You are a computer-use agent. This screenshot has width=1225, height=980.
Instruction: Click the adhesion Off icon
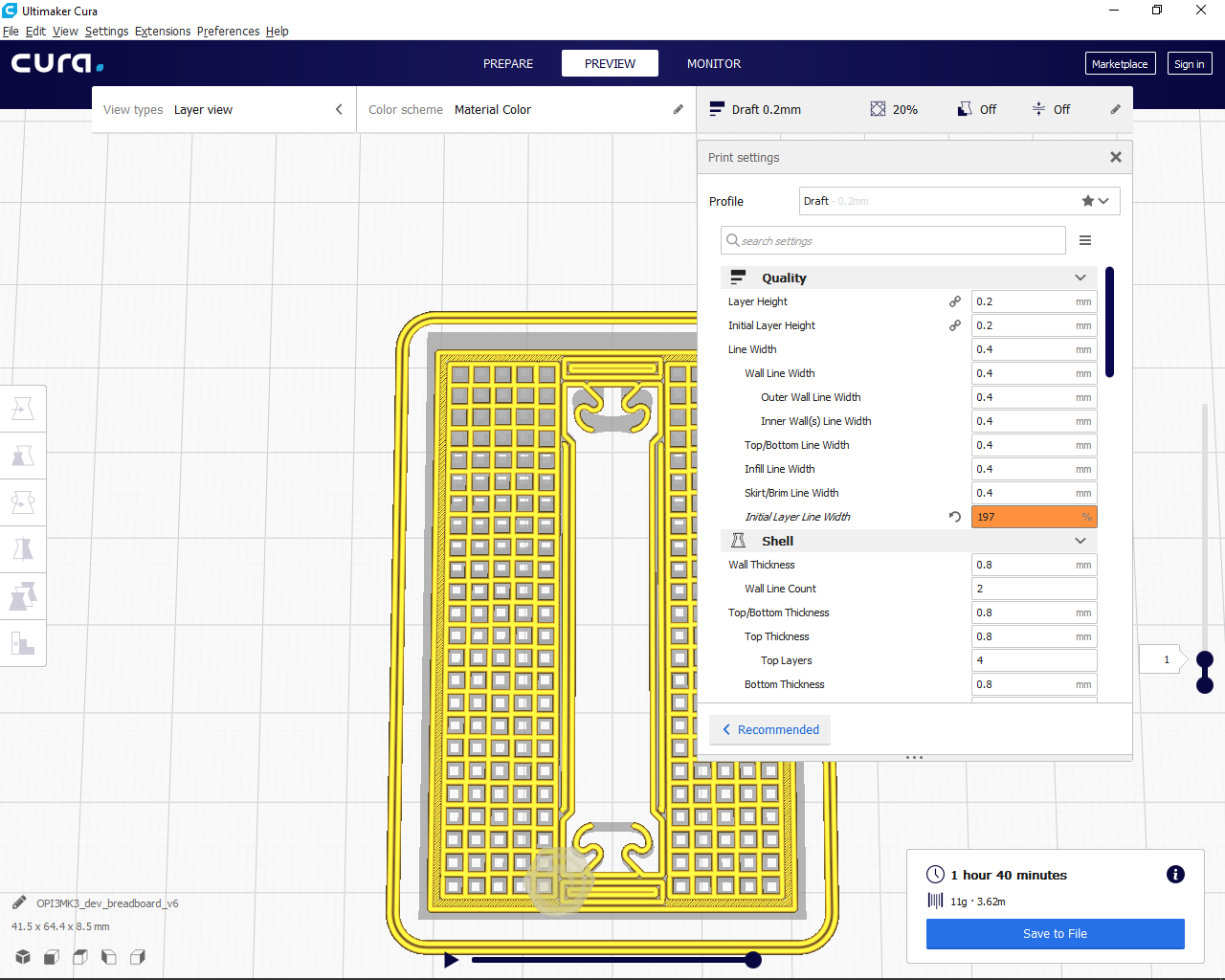[1038, 109]
